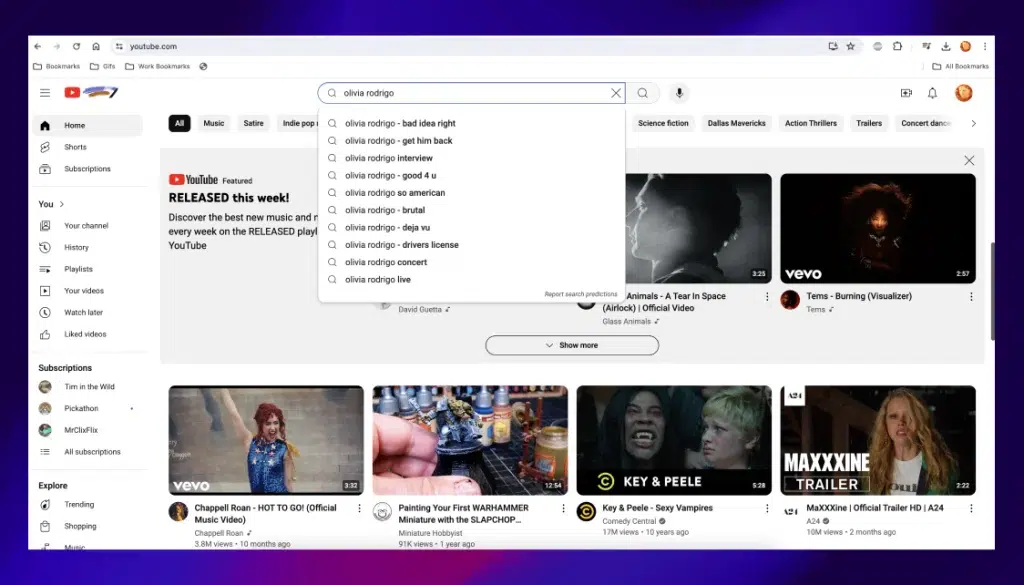Open the browser extensions puzzle icon
Viewport: 1024px width, 585px height.
pos(897,46)
